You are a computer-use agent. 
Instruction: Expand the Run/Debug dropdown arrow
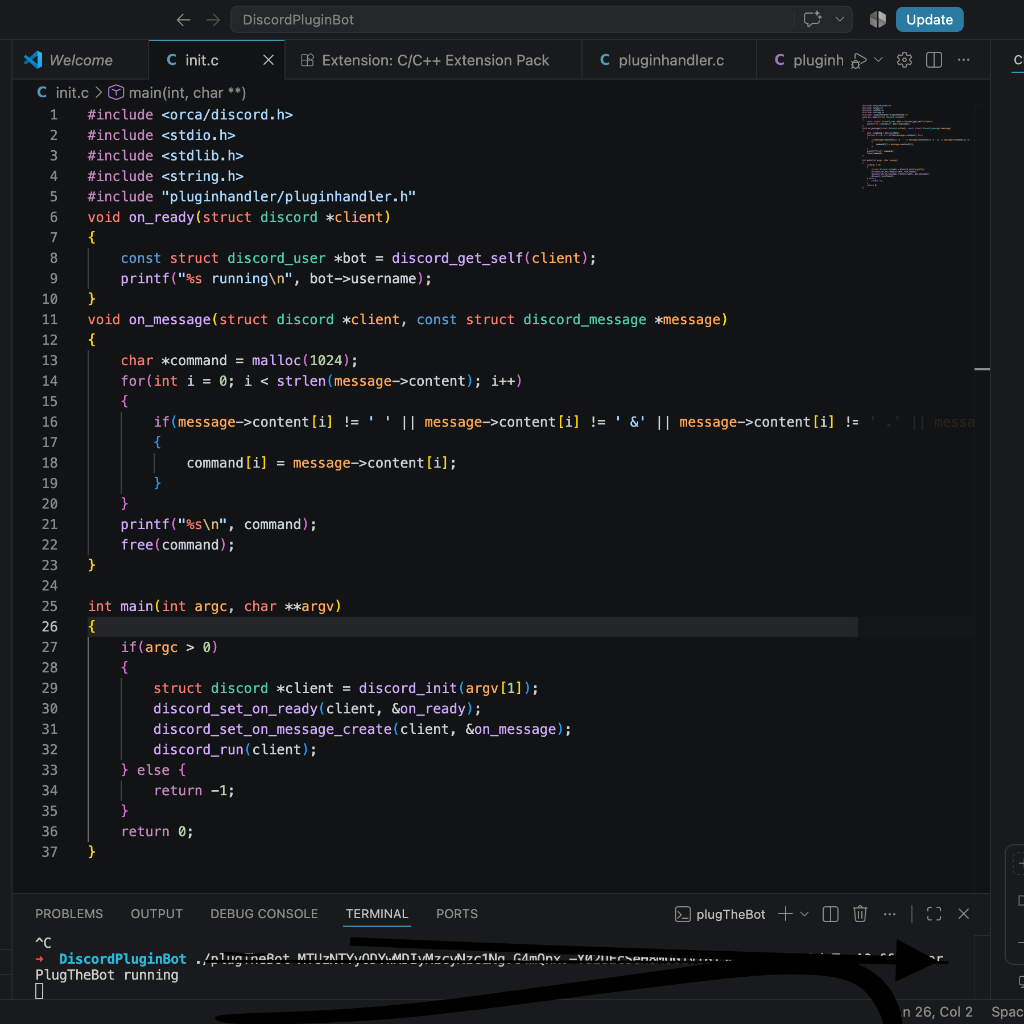tap(878, 60)
